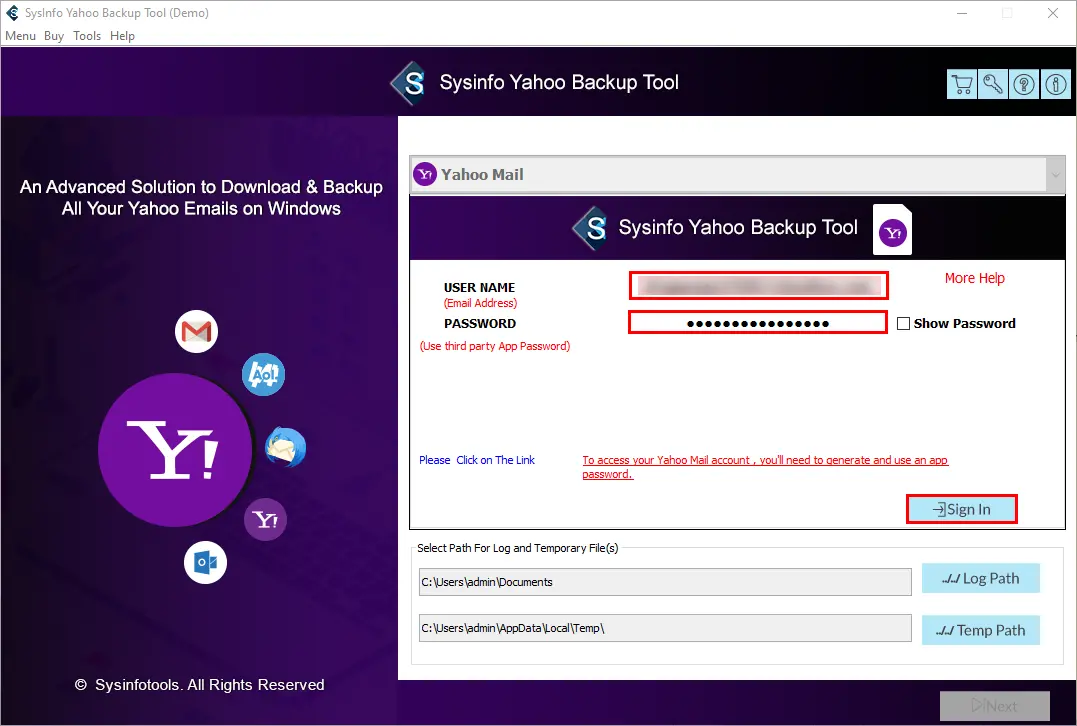The width and height of the screenshot is (1077, 726).
Task: Click the Gmail icon in the left panel
Action: tap(196, 331)
